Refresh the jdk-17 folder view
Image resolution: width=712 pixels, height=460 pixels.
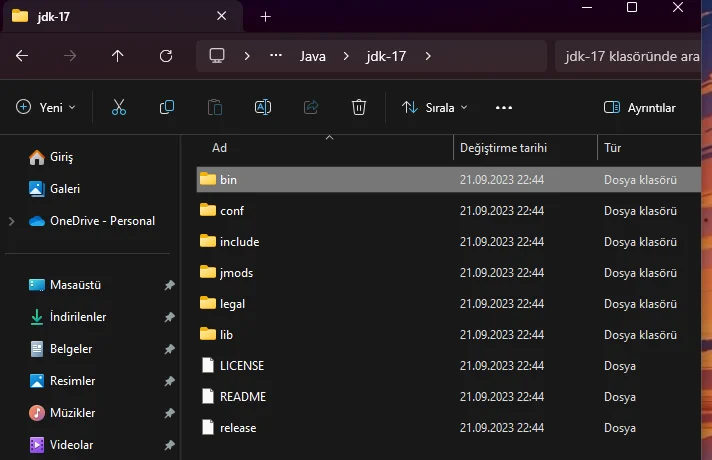pos(166,56)
